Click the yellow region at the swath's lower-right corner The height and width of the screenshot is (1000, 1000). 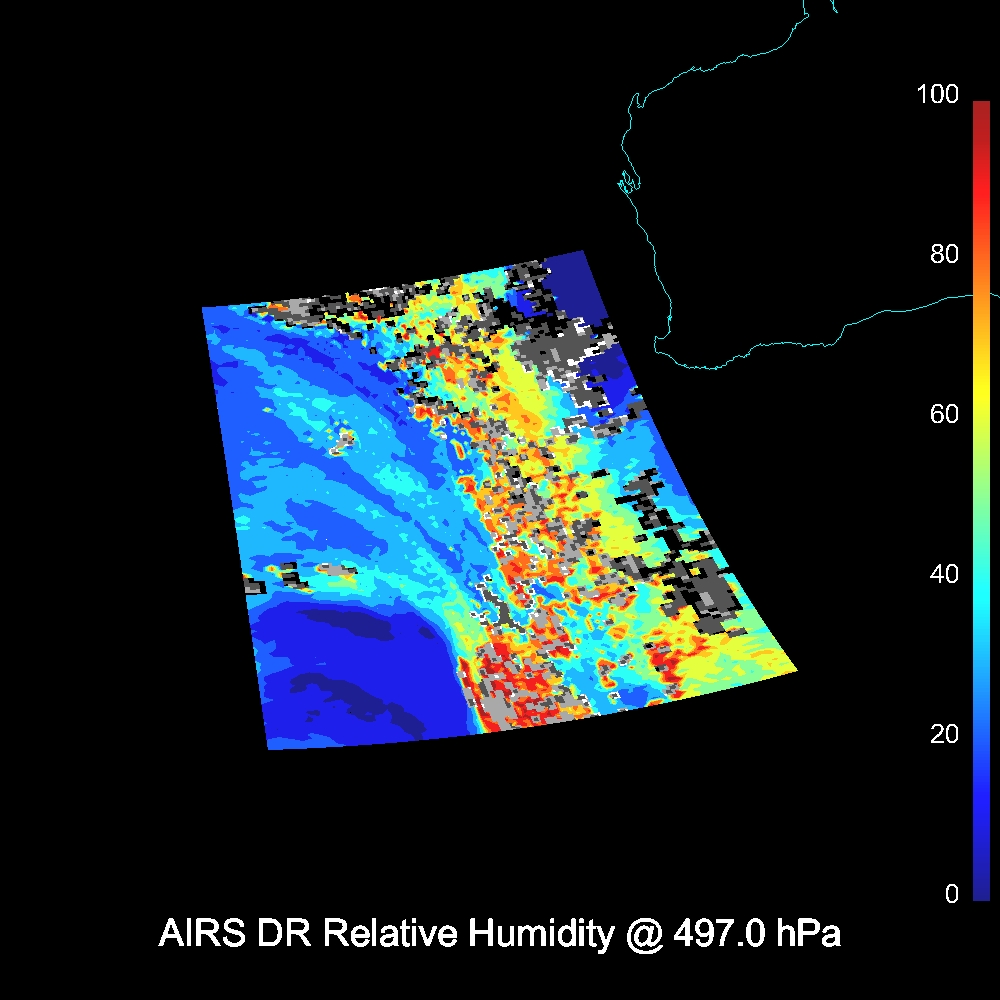(750, 665)
